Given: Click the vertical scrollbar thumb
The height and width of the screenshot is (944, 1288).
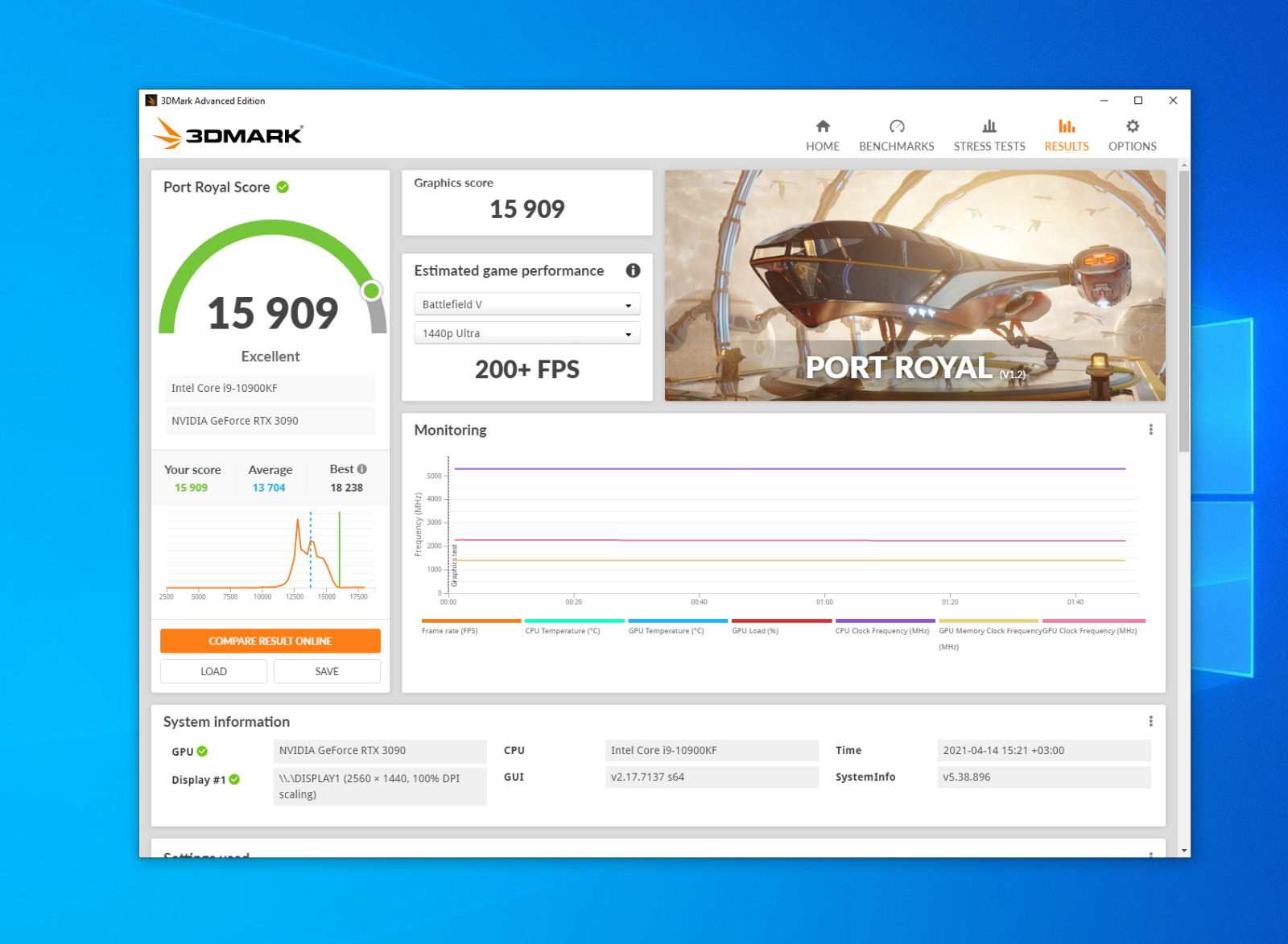Looking at the screenshot, I should coord(1184,311).
